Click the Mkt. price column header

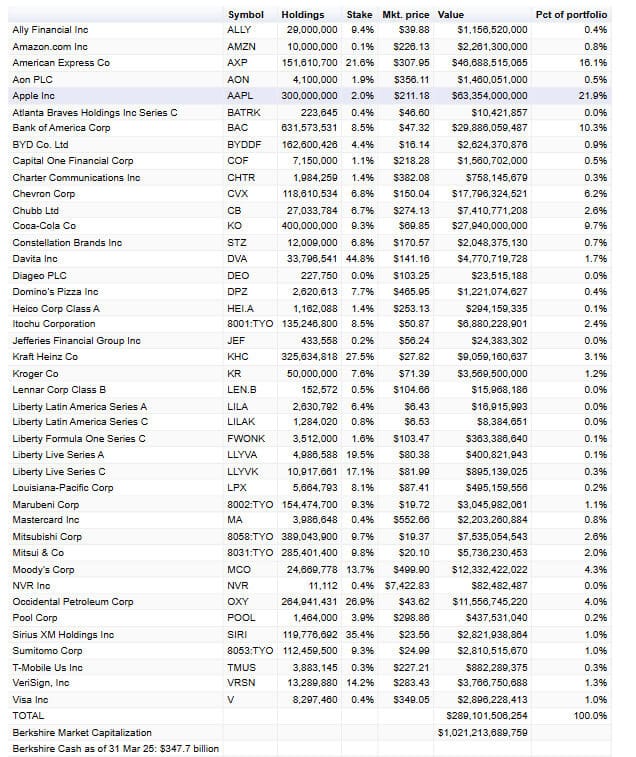[406, 15]
